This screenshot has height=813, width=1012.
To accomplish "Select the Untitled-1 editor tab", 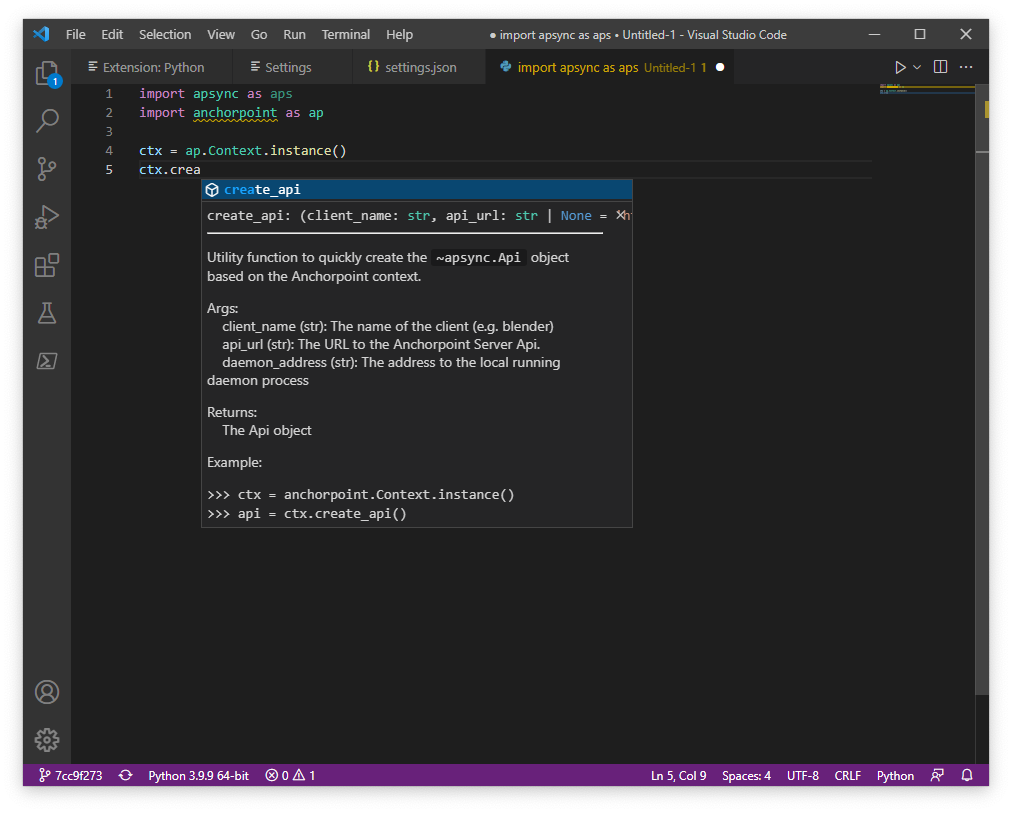I will (x=610, y=67).
